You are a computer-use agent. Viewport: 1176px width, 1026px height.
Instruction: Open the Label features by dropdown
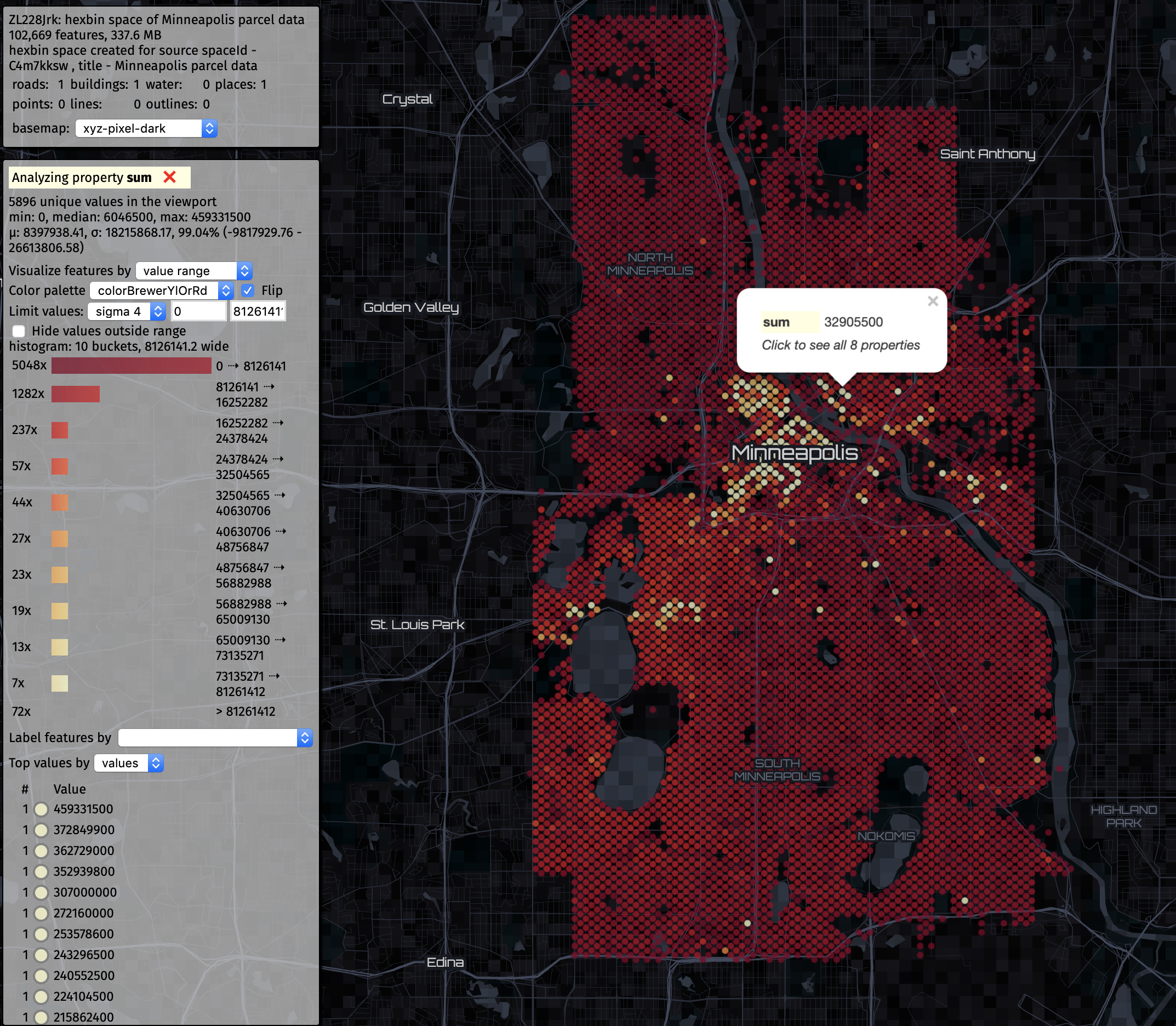215,738
